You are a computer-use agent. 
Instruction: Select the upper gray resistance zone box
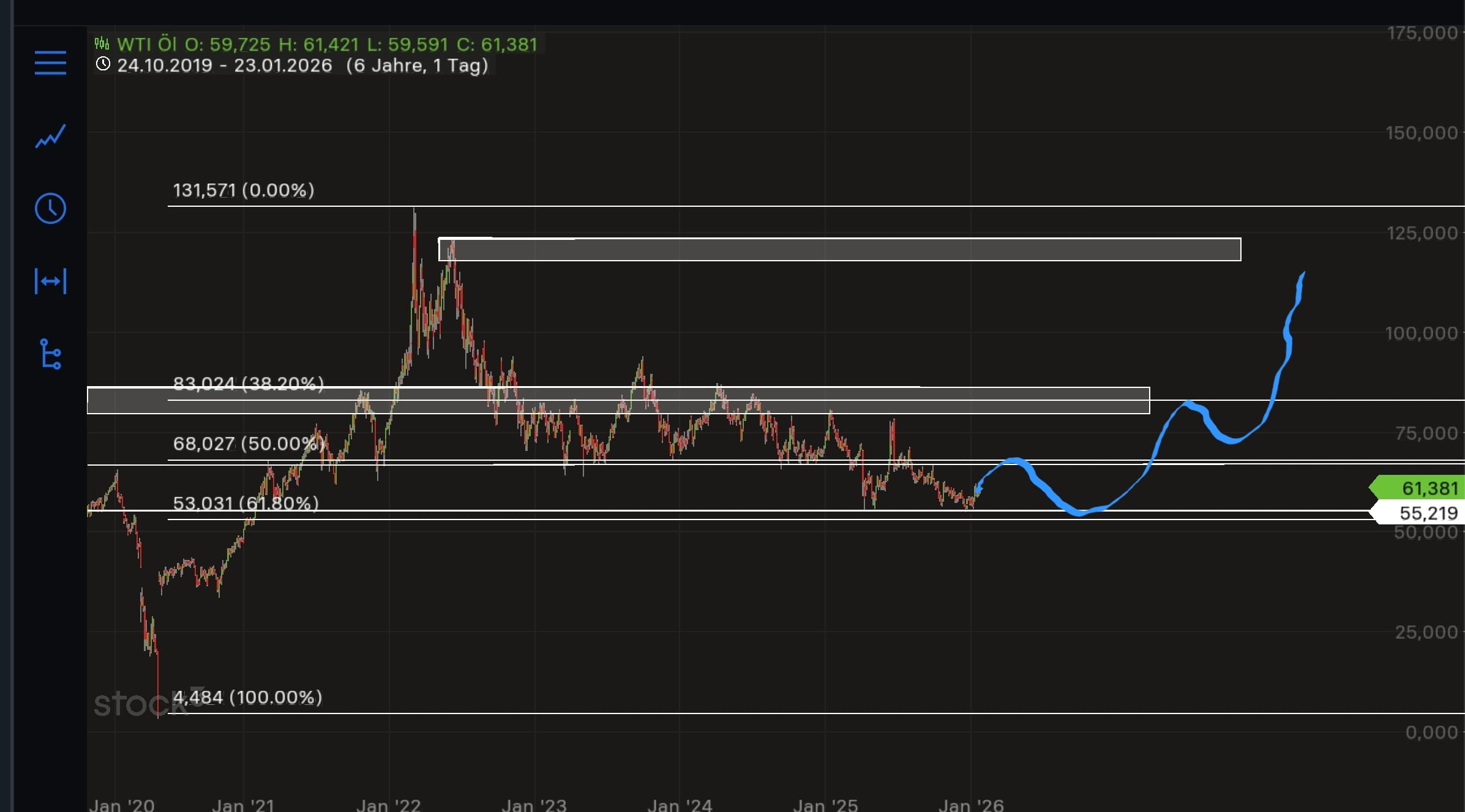click(777, 250)
